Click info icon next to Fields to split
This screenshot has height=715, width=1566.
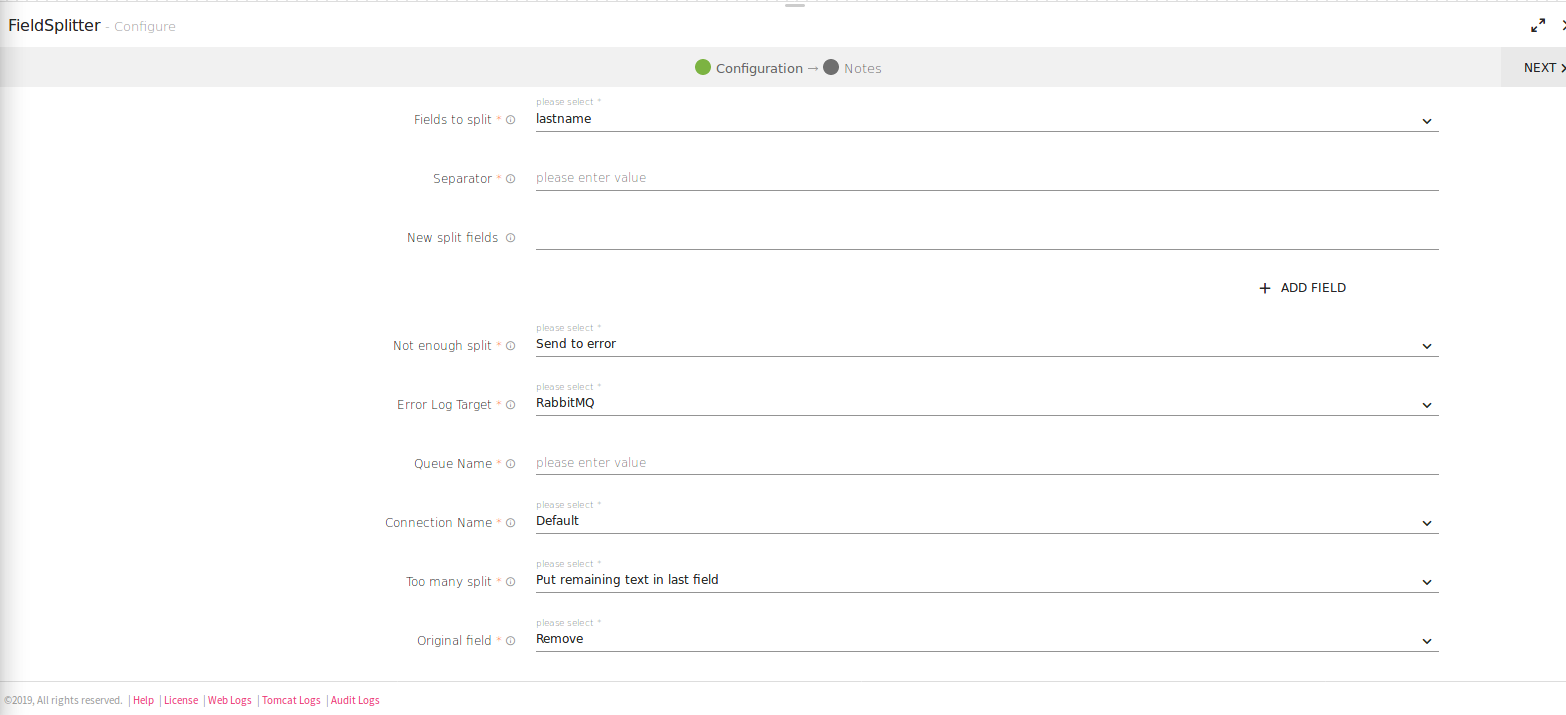tap(510, 120)
